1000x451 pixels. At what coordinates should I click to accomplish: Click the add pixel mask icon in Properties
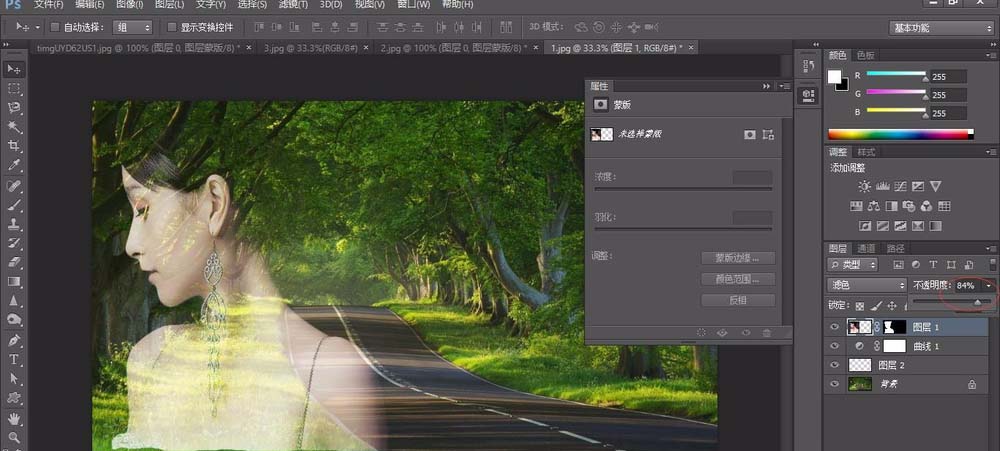point(750,135)
